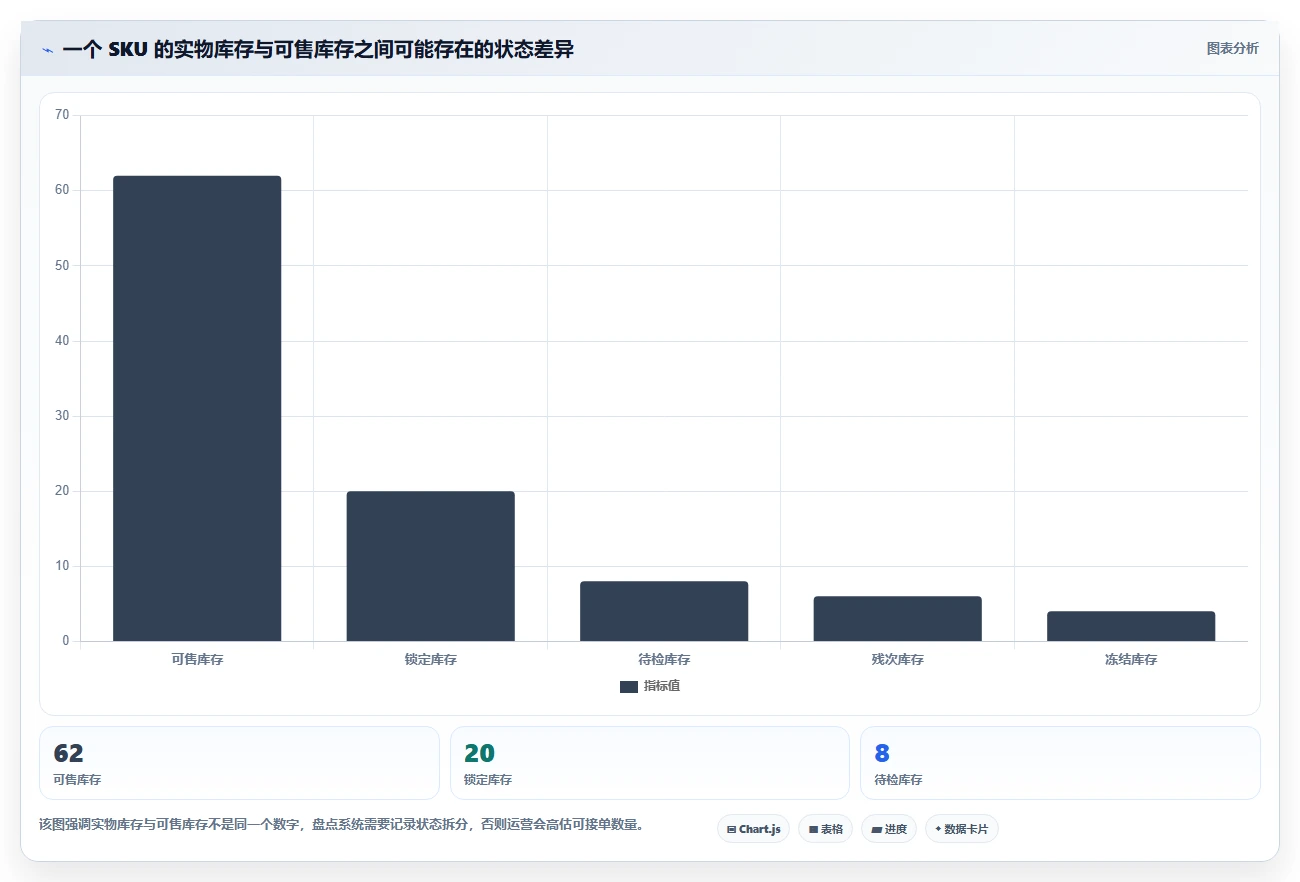This screenshot has width=1300, height=882.
Task: Click the green number 20 in the card
Action: (479, 754)
